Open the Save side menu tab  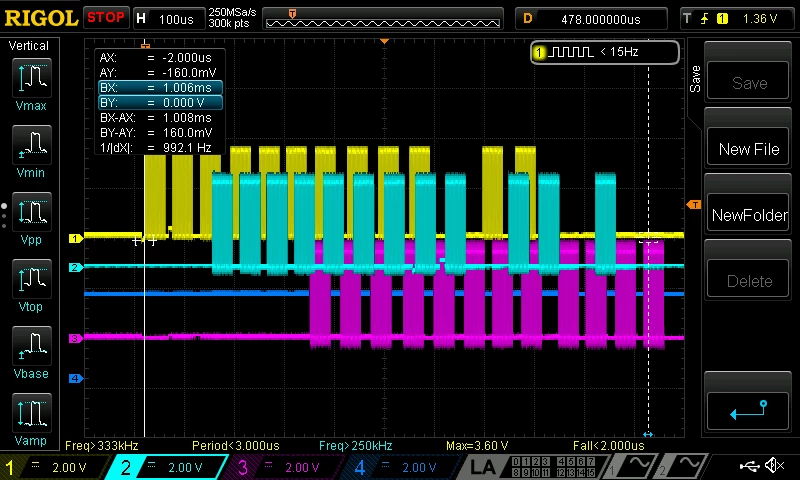pos(695,79)
